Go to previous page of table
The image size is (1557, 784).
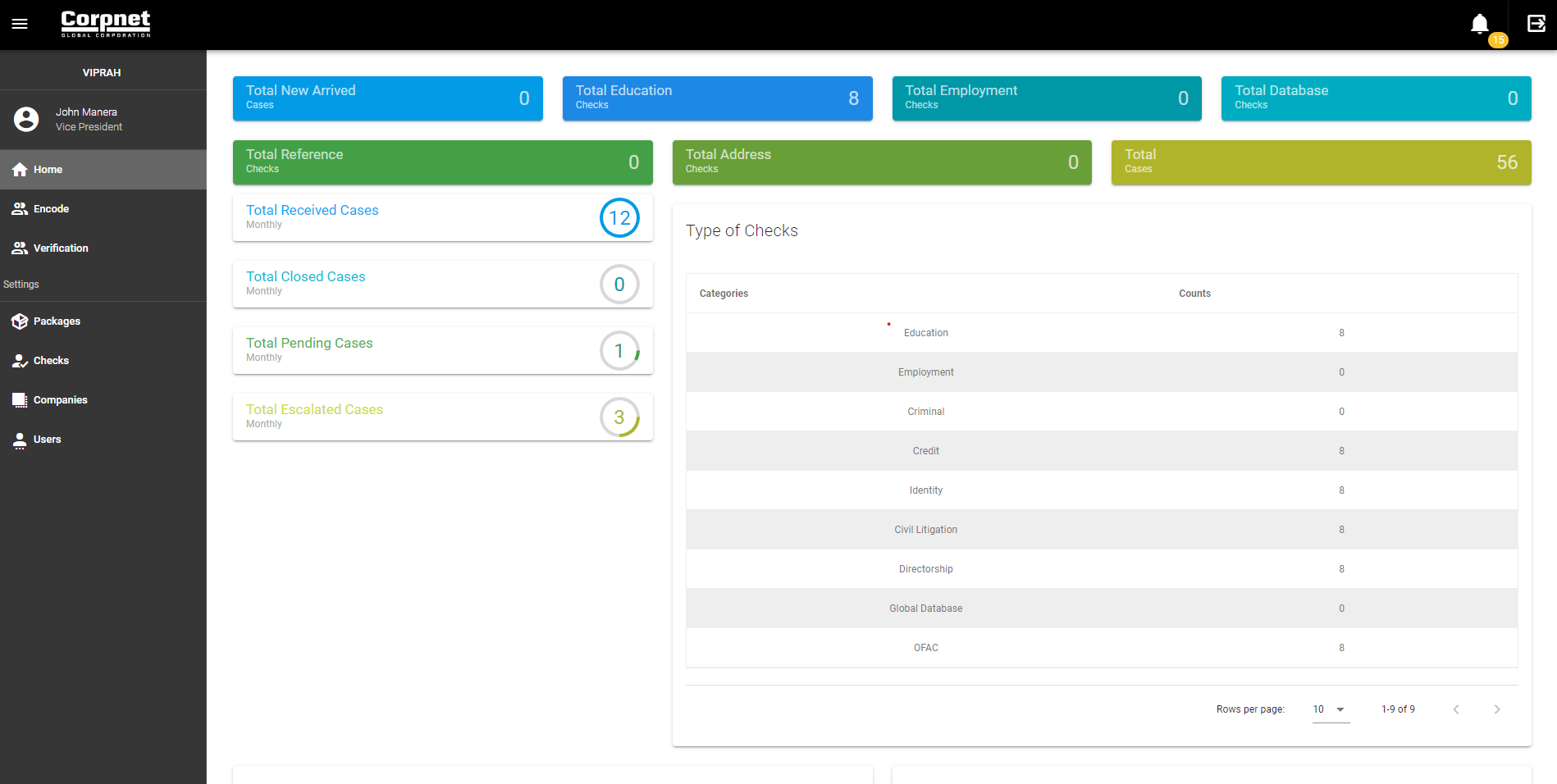pyautogui.click(x=1456, y=709)
